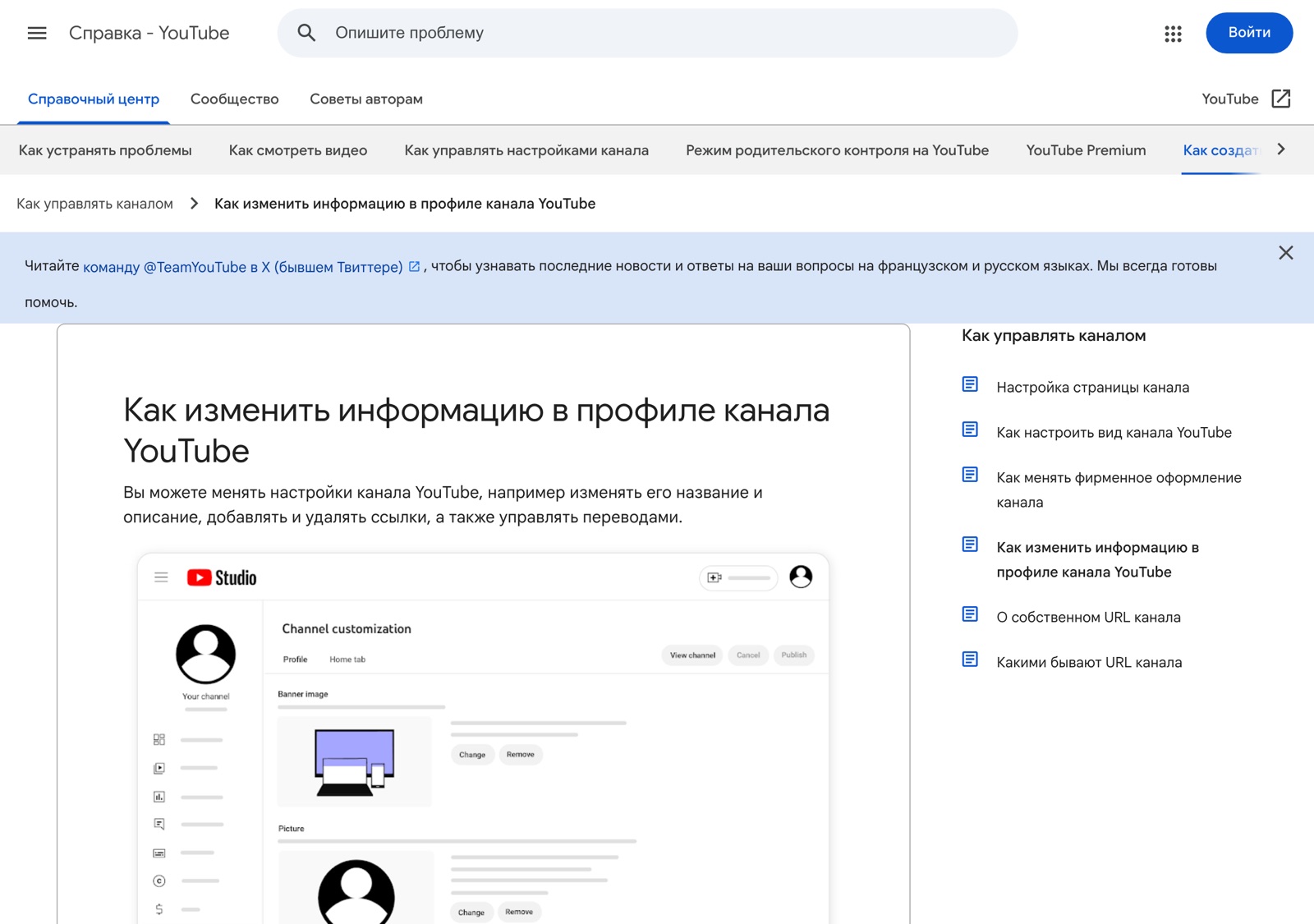This screenshot has width=1314, height=924.
Task: Click external link icon after TeamYouTube link
Action: click(415, 266)
